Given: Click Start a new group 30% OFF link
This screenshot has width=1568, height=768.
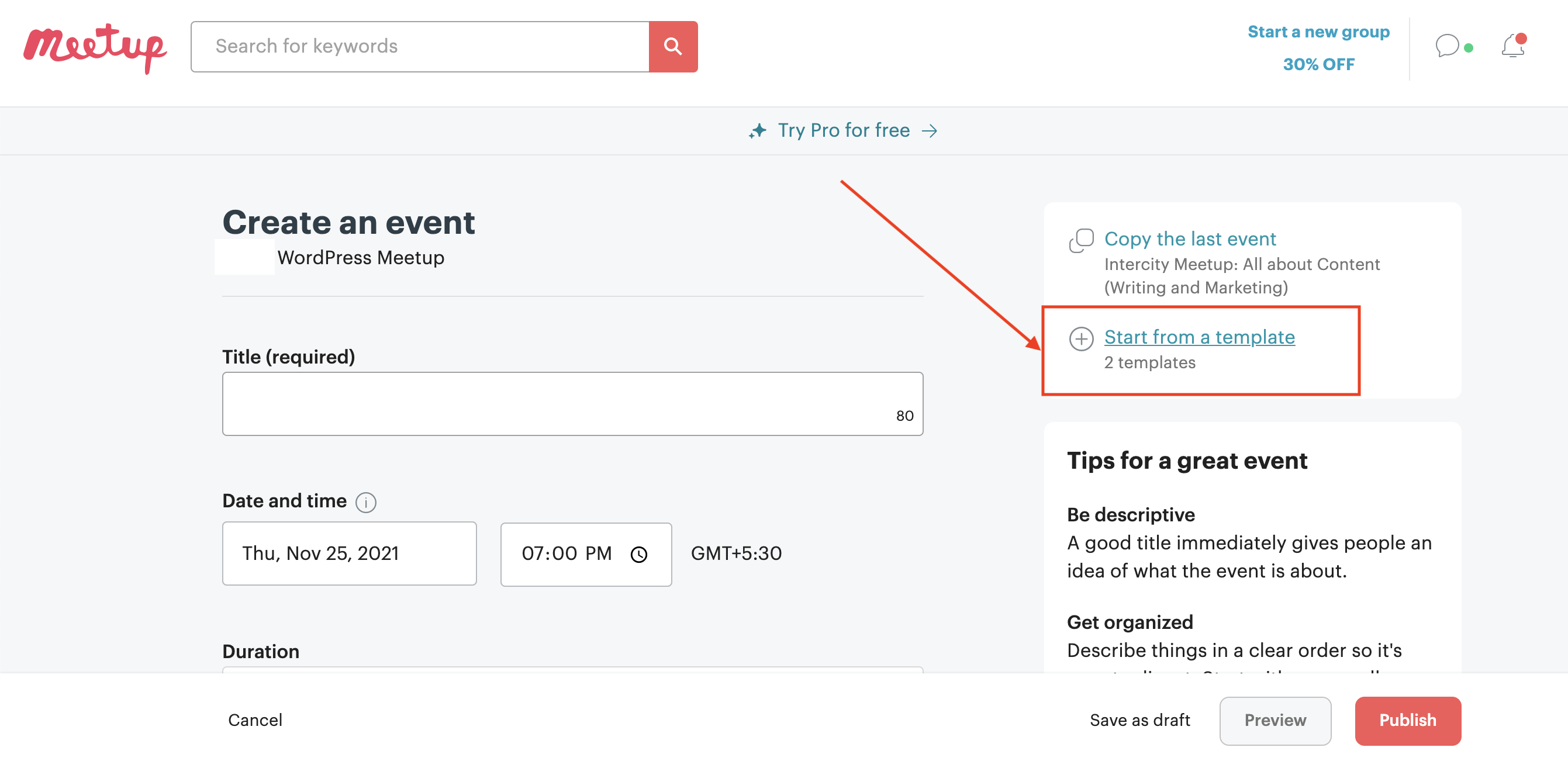Looking at the screenshot, I should (x=1318, y=48).
